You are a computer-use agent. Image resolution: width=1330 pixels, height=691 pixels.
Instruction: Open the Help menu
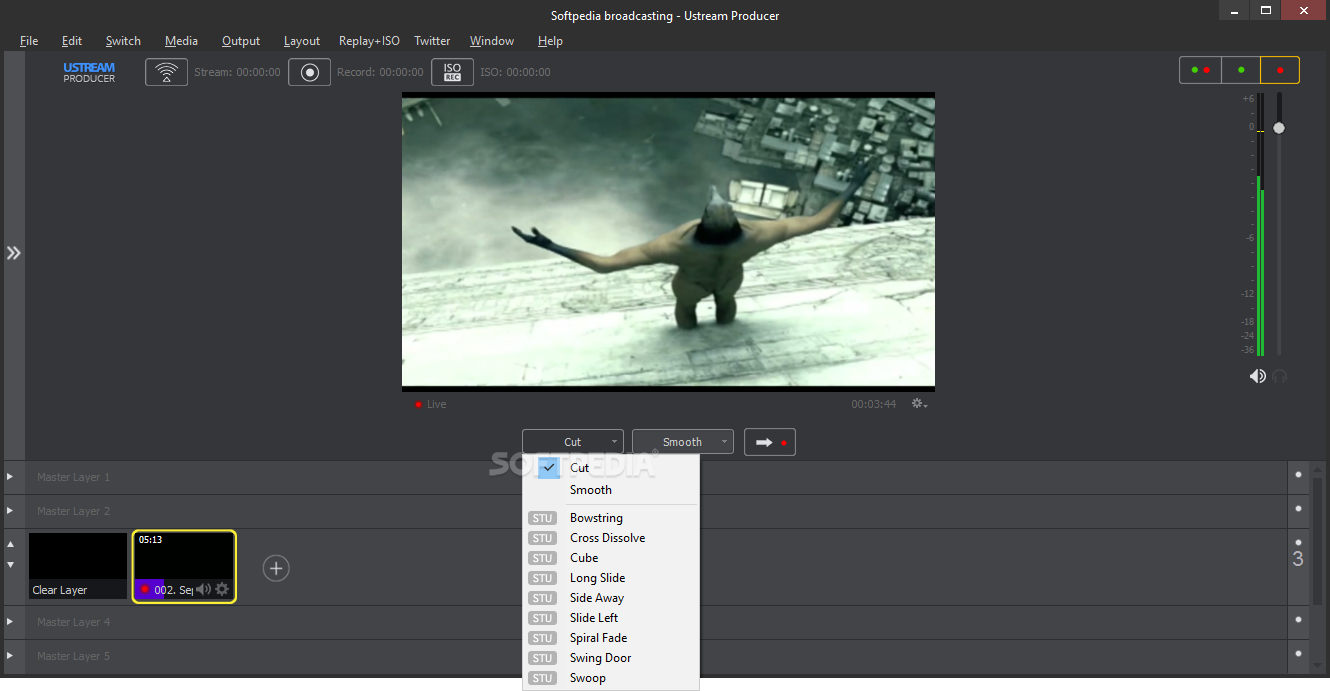(550, 41)
